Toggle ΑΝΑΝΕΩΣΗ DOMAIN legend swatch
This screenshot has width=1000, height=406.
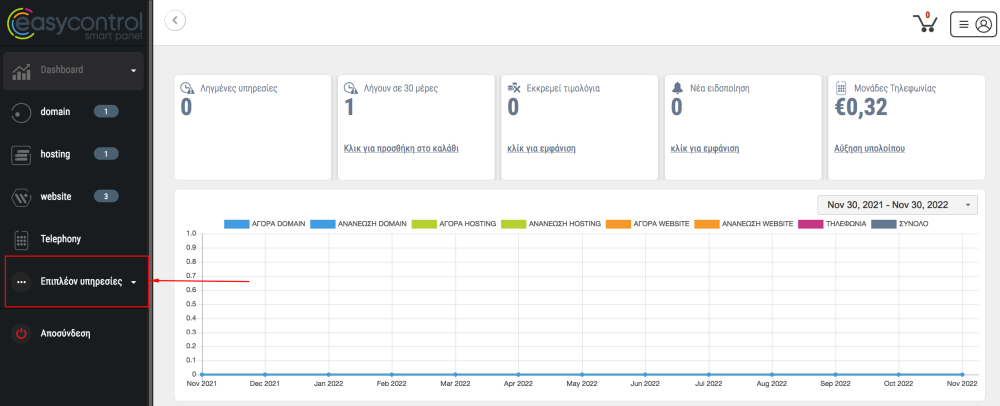[x=323, y=224]
